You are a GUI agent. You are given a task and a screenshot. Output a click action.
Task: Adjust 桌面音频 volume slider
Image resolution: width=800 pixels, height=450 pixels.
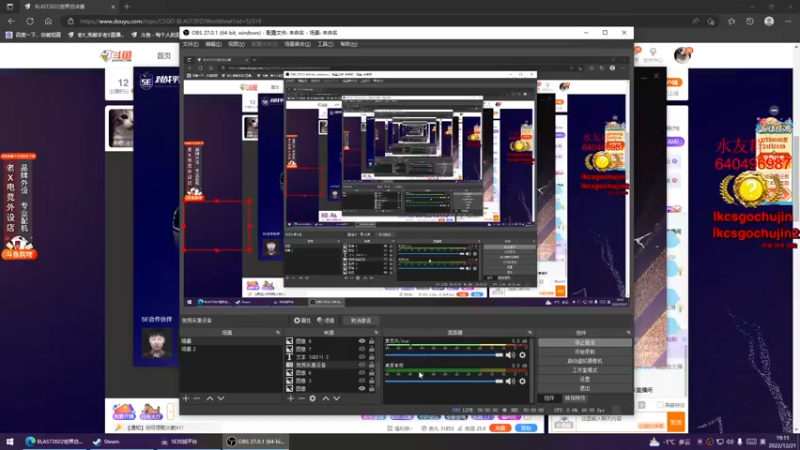pyautogui.click(x=444, y=381)
